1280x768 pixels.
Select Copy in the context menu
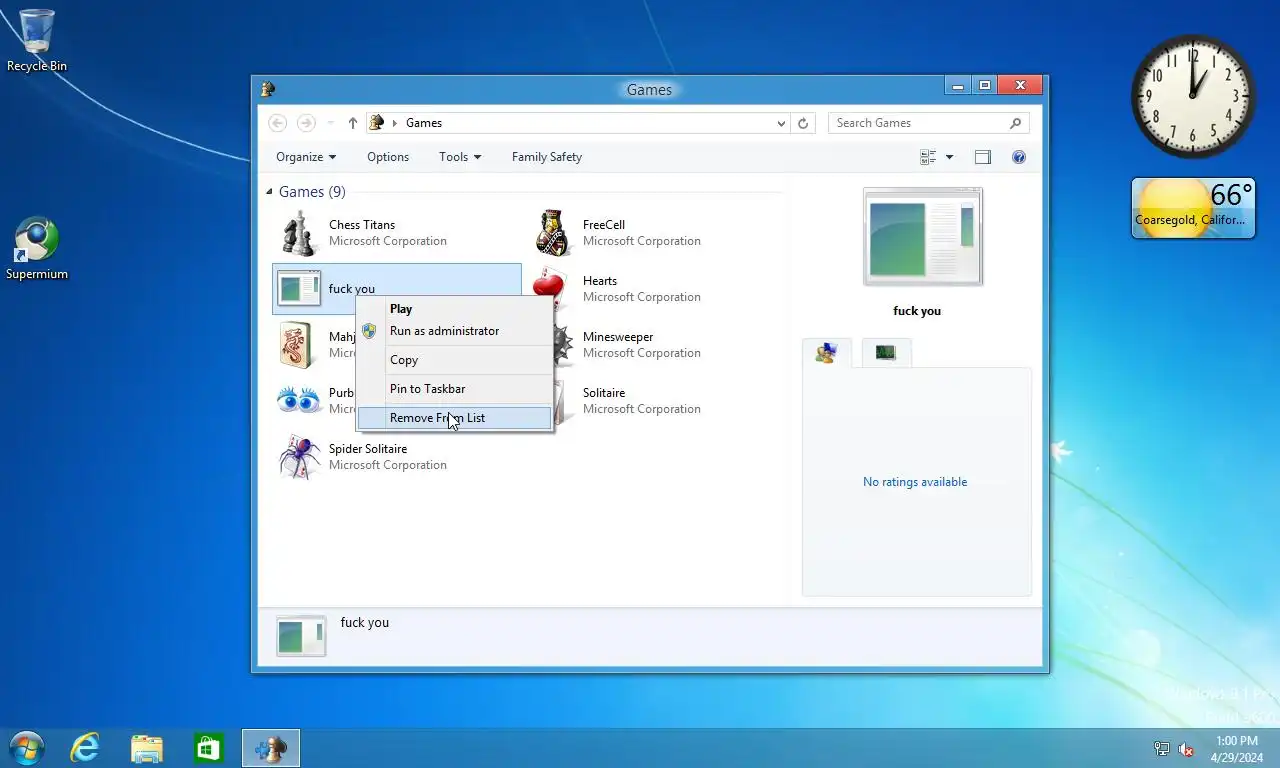pos(455,360)
